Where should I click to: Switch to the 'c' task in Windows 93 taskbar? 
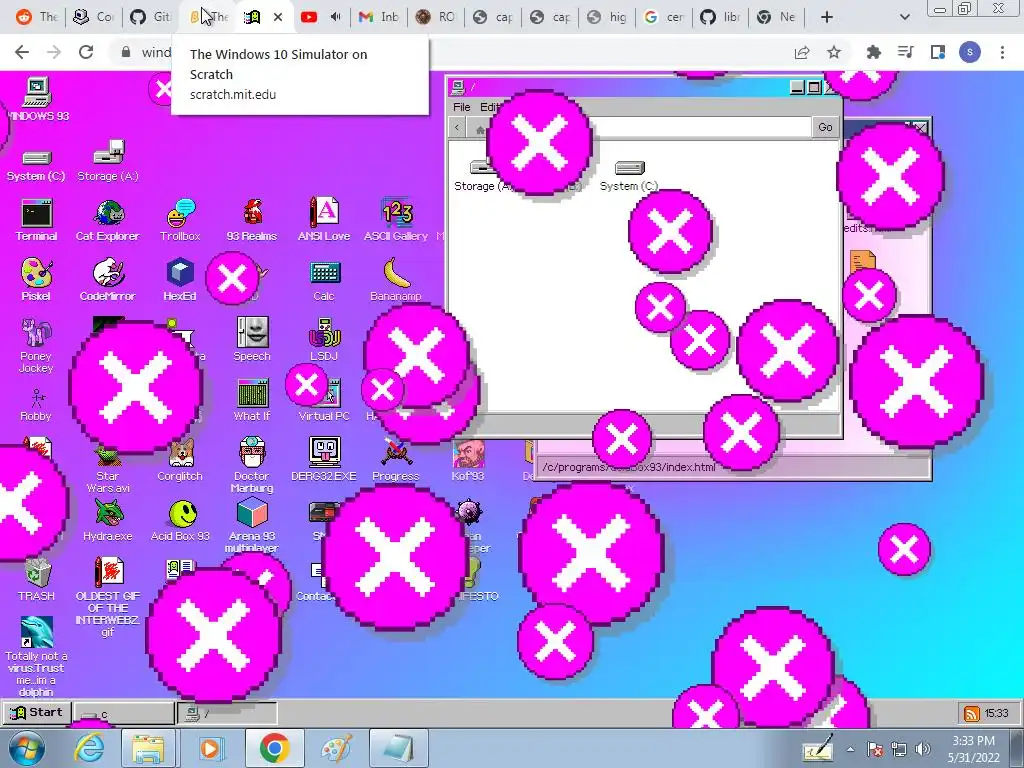click(x=124, y=714)
